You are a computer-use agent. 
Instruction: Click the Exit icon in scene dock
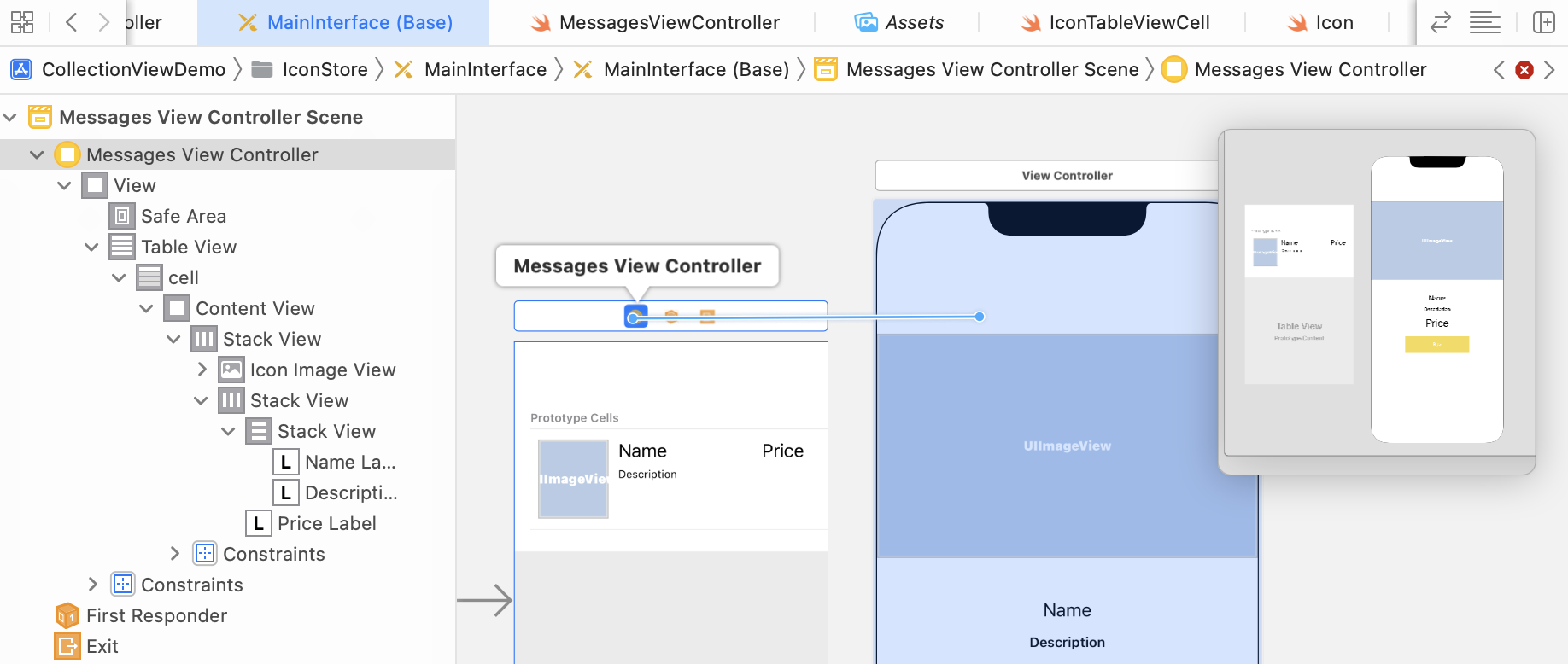click(x=707, y=317)
